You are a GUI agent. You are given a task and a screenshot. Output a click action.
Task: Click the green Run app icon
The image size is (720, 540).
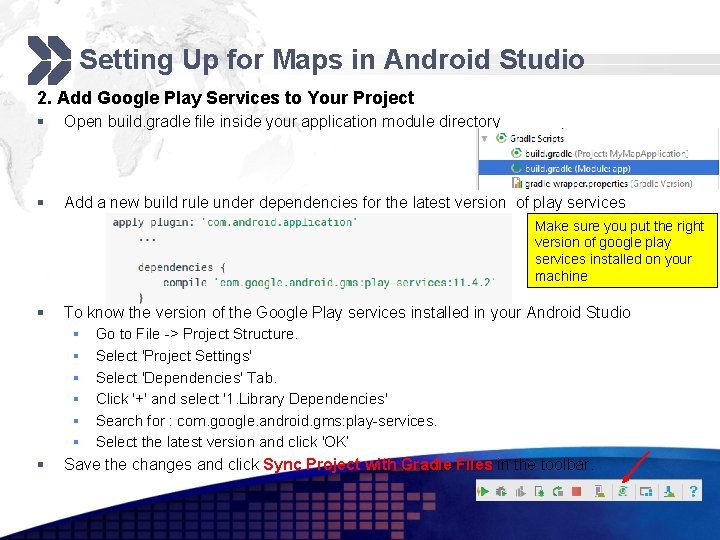[483, 491]
